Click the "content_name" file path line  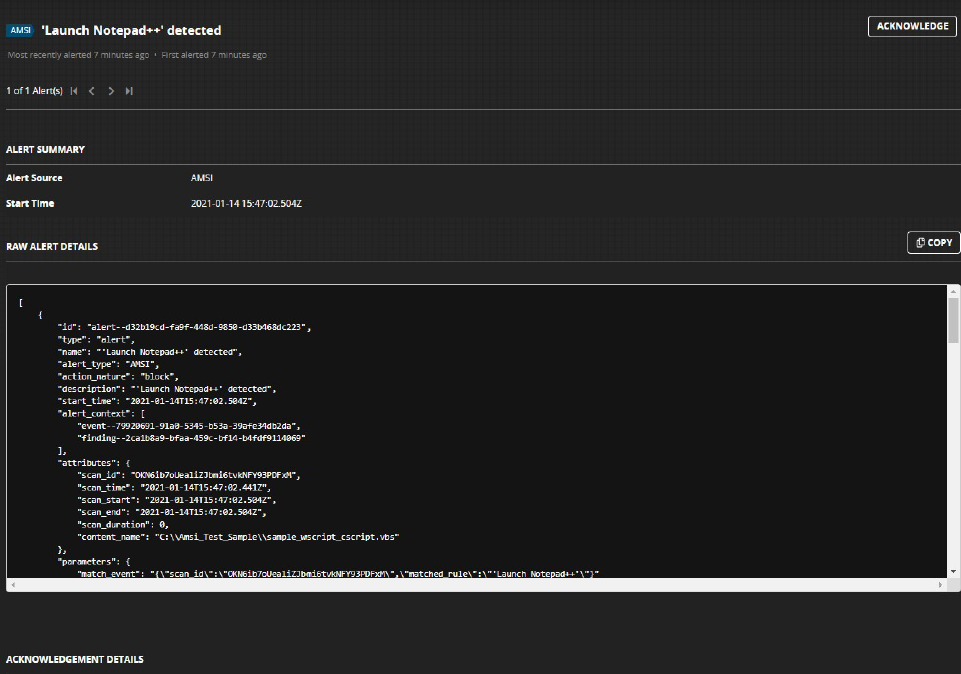coord(238,537)
